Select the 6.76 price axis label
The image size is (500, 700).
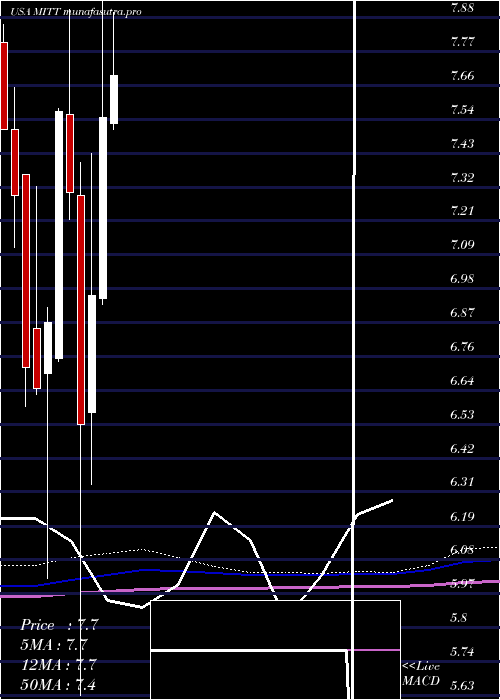click(x=462, y=347)
